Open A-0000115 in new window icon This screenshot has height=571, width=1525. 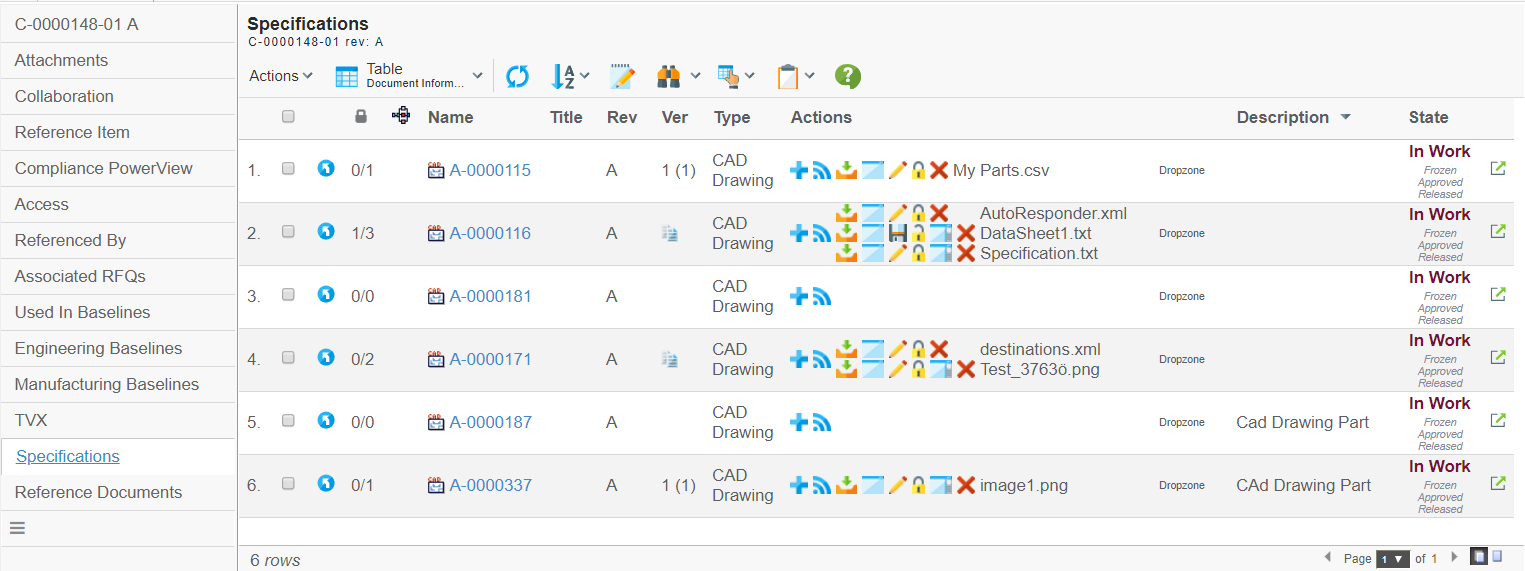(1497, 169)
